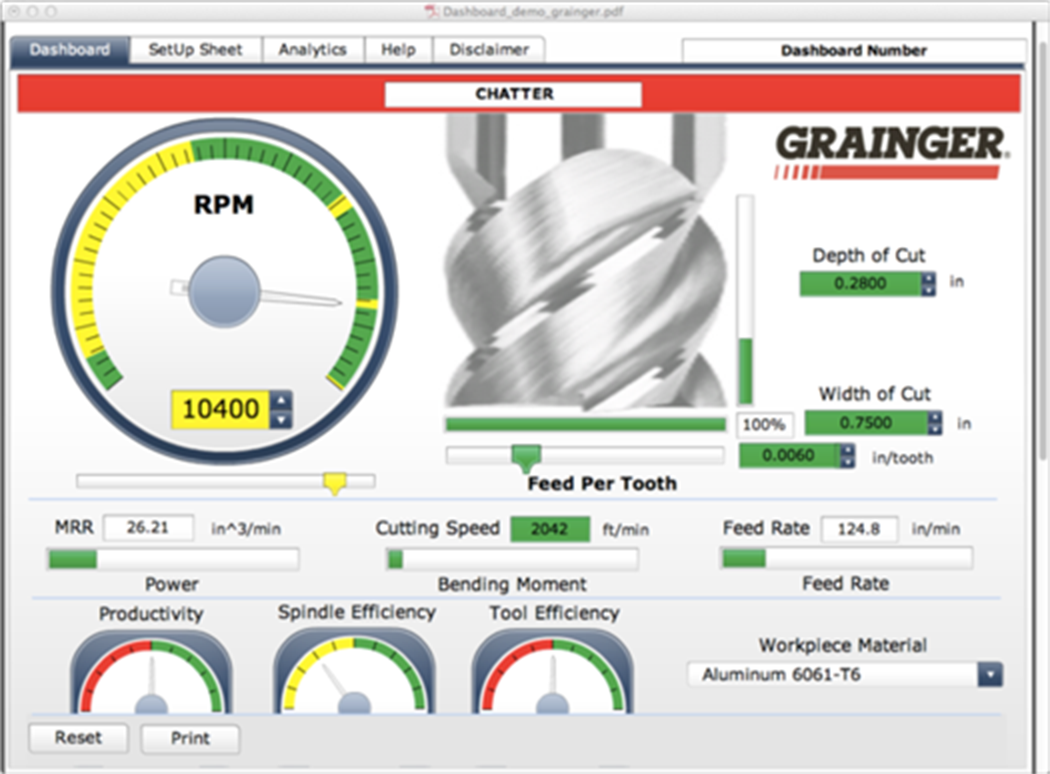This screenshot has height=774, width=1050.
Task: Open the Disclaimer tab
Action: [x=489, y=50]
